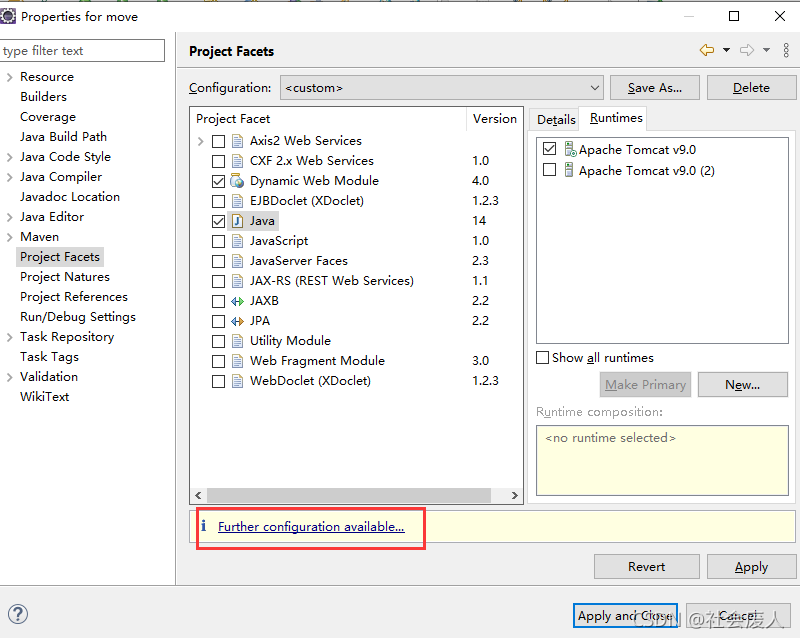Open the back history dropdown arrow
Viewport: 800px width, 638px height.
[727, 50]
